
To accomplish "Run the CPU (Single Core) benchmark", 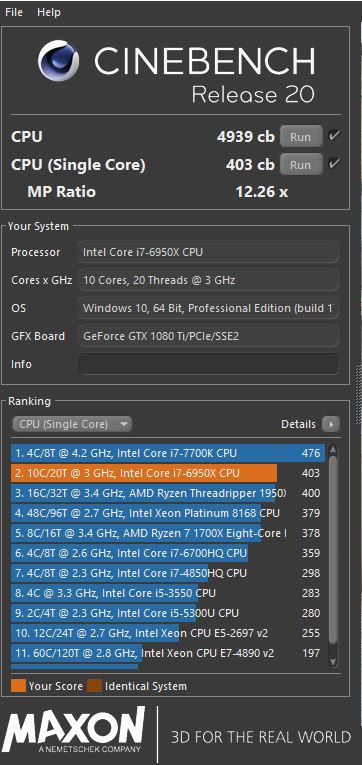I will click(x=301, y=164).
